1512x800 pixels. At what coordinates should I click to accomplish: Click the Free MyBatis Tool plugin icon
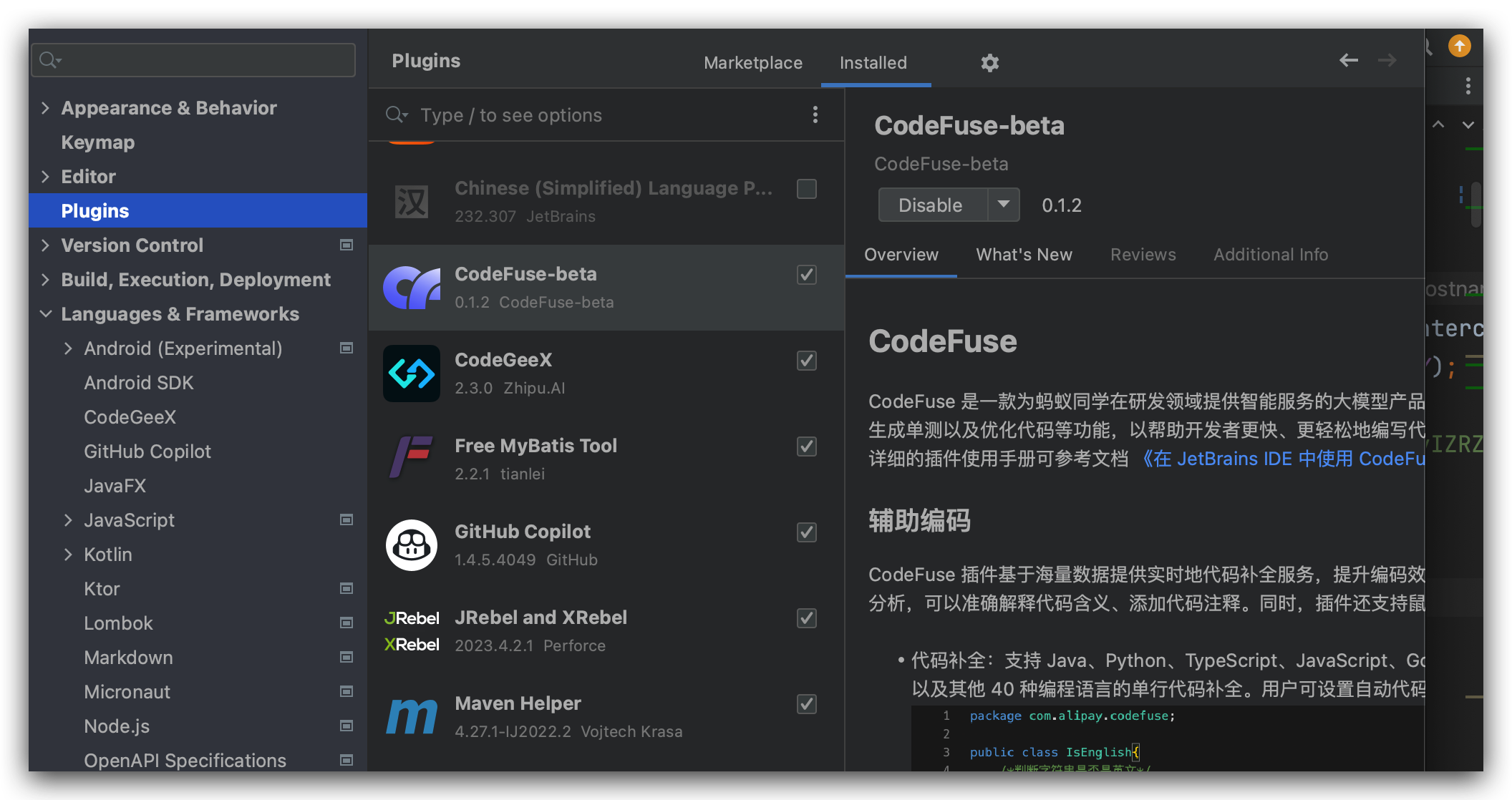pos(412,458)
